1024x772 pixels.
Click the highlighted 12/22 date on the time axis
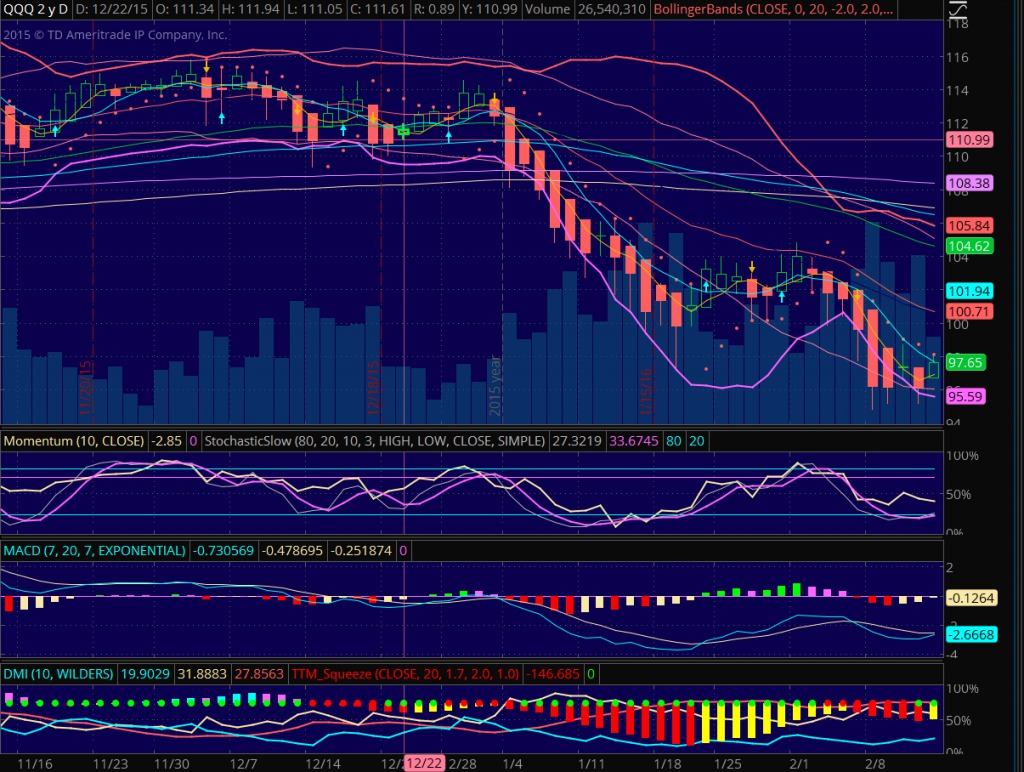pyautogui.click(x=423, y=763)
